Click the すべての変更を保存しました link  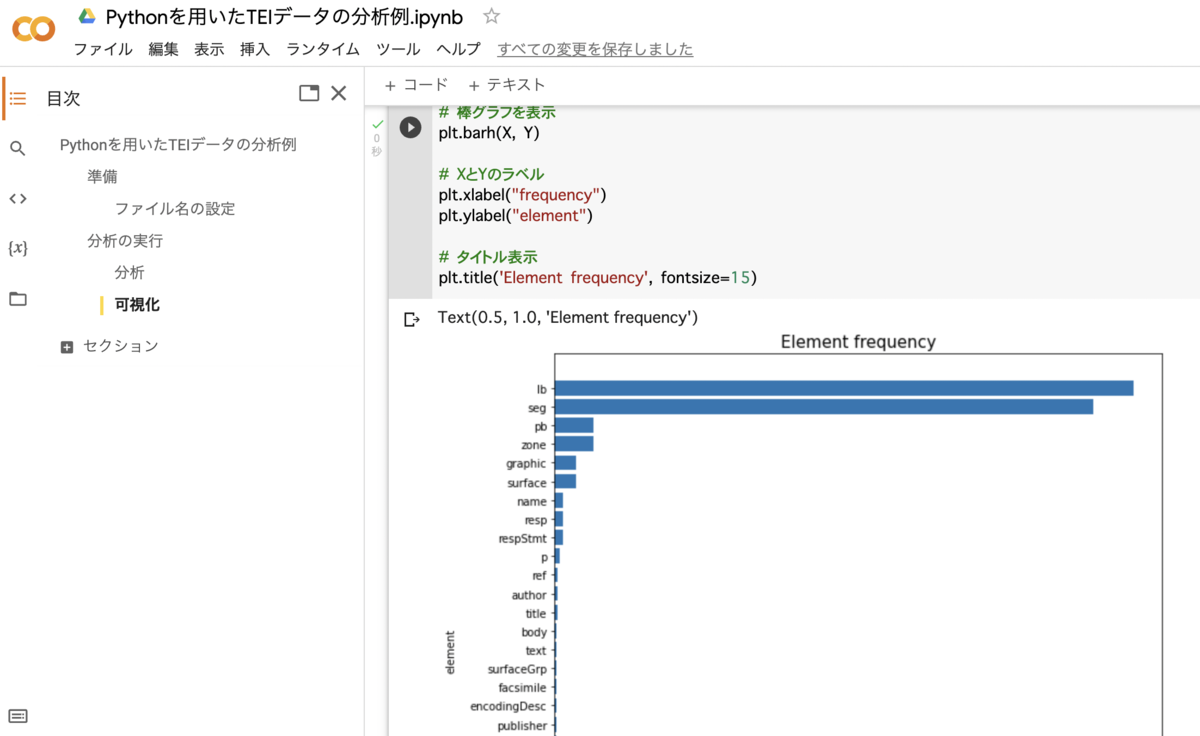(594, 47)
